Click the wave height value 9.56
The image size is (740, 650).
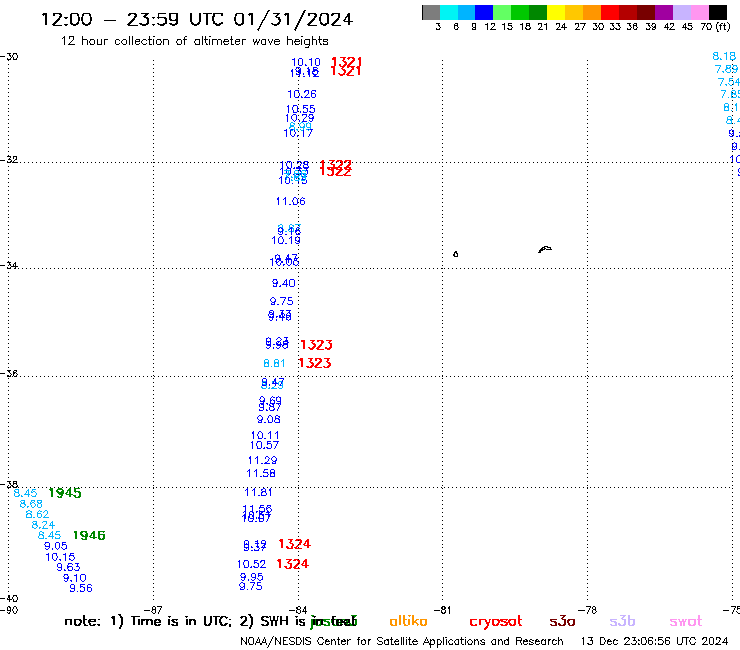81,588
